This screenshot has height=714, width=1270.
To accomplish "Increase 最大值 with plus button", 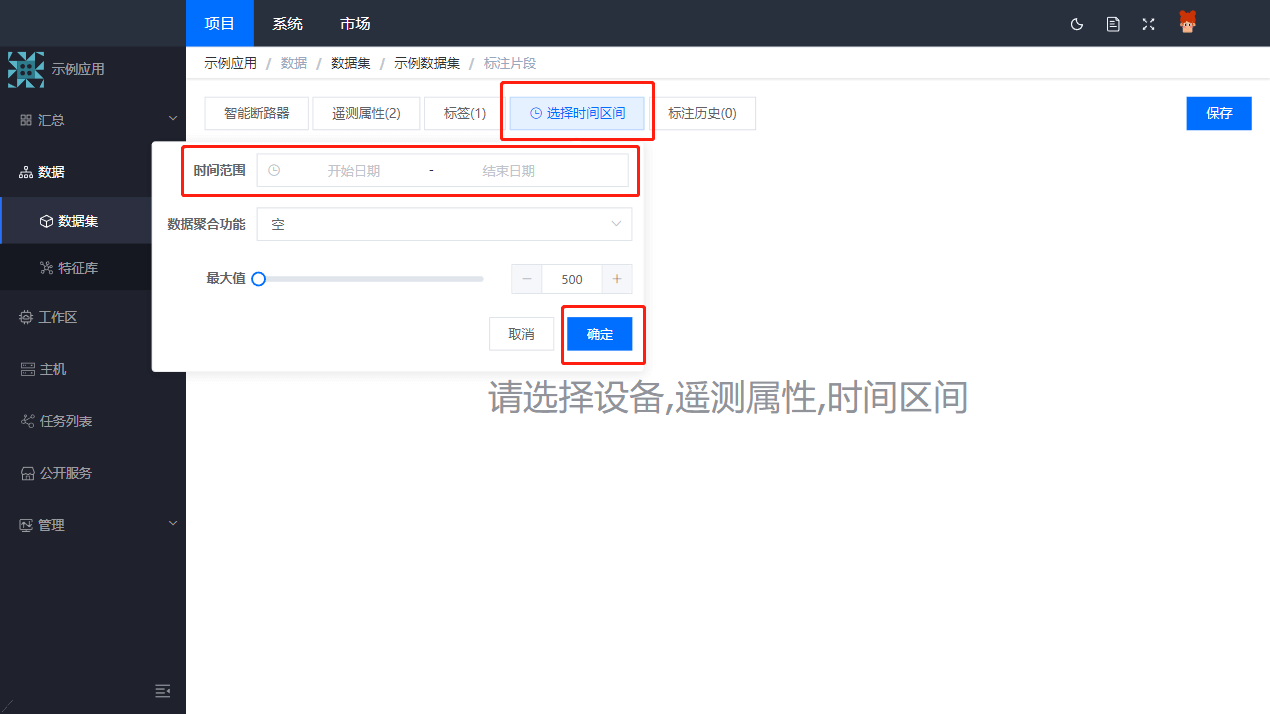I will click(617, 279).
